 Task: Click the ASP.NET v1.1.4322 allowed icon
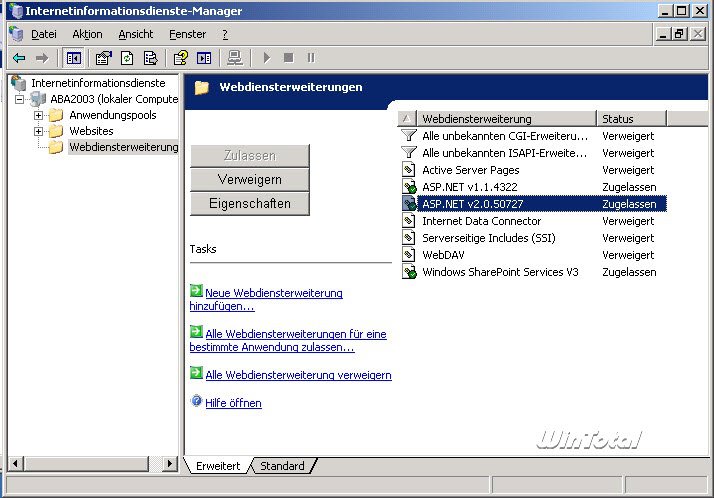(409, 187)
